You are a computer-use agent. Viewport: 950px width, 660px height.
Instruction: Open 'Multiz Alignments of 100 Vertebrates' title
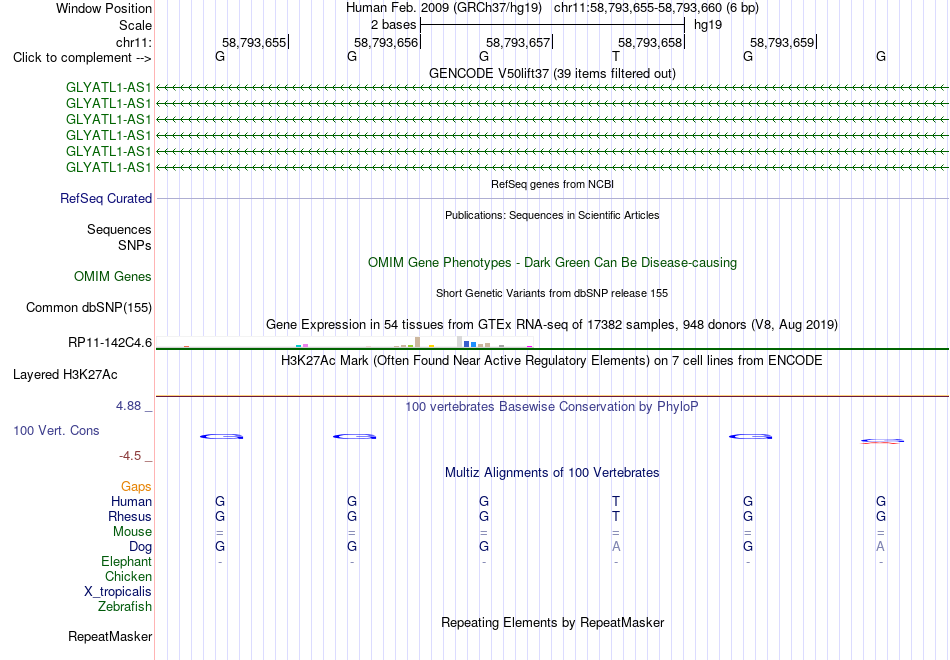tap(552, 473)
